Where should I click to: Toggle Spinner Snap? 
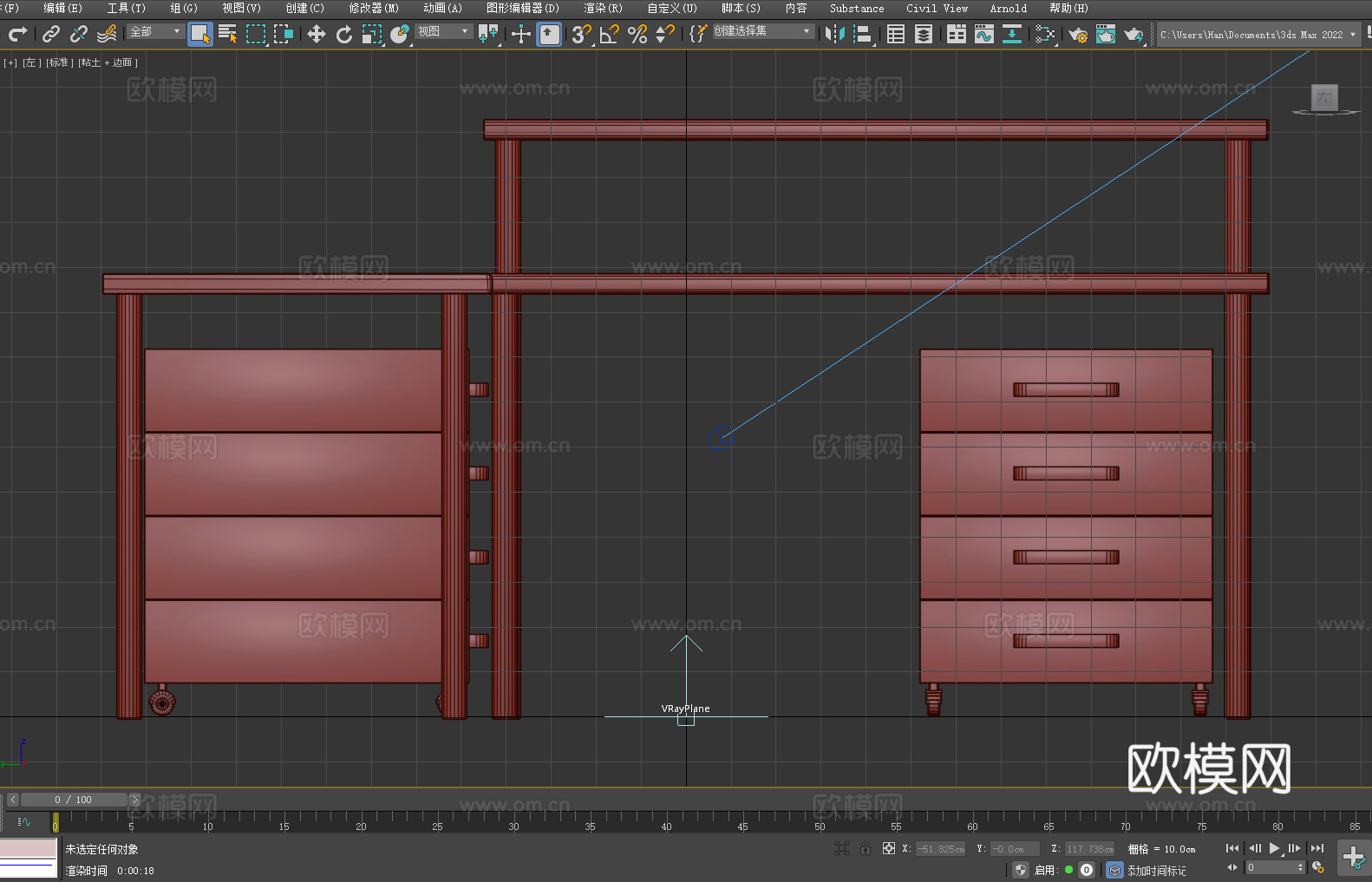pos(665,34)
